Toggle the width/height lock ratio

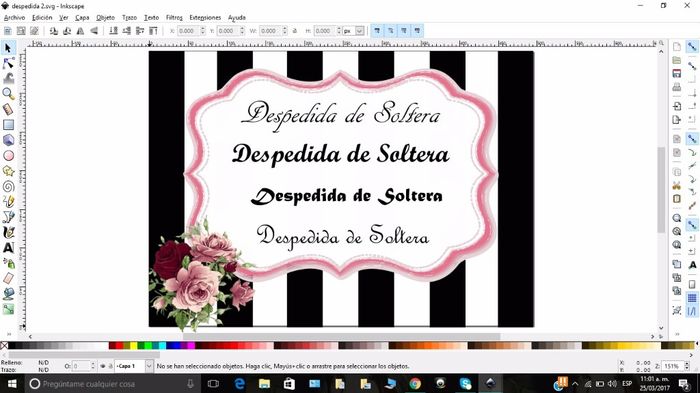point(295,31)
